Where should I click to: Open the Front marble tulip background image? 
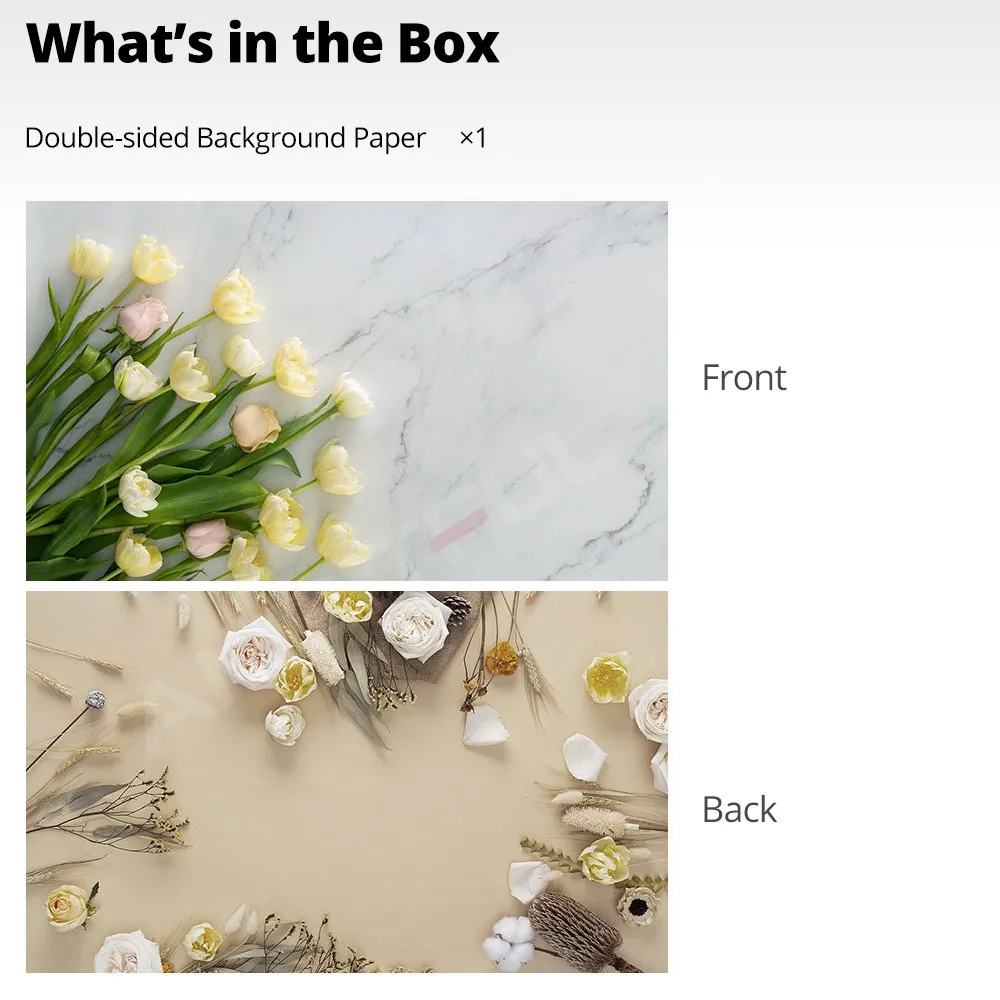coord(347,391)
